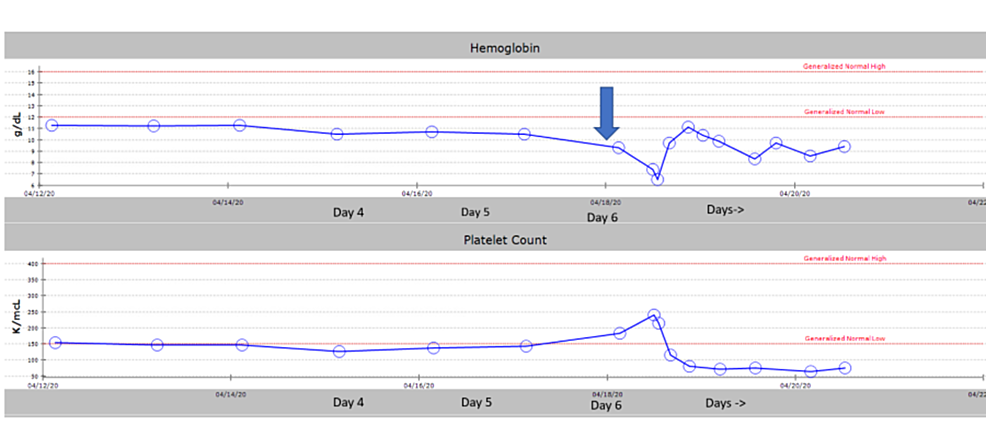This screenshot has height=448, width=986.
Task: Select the lowest hemoglobin data point
Action: [657, 179]
